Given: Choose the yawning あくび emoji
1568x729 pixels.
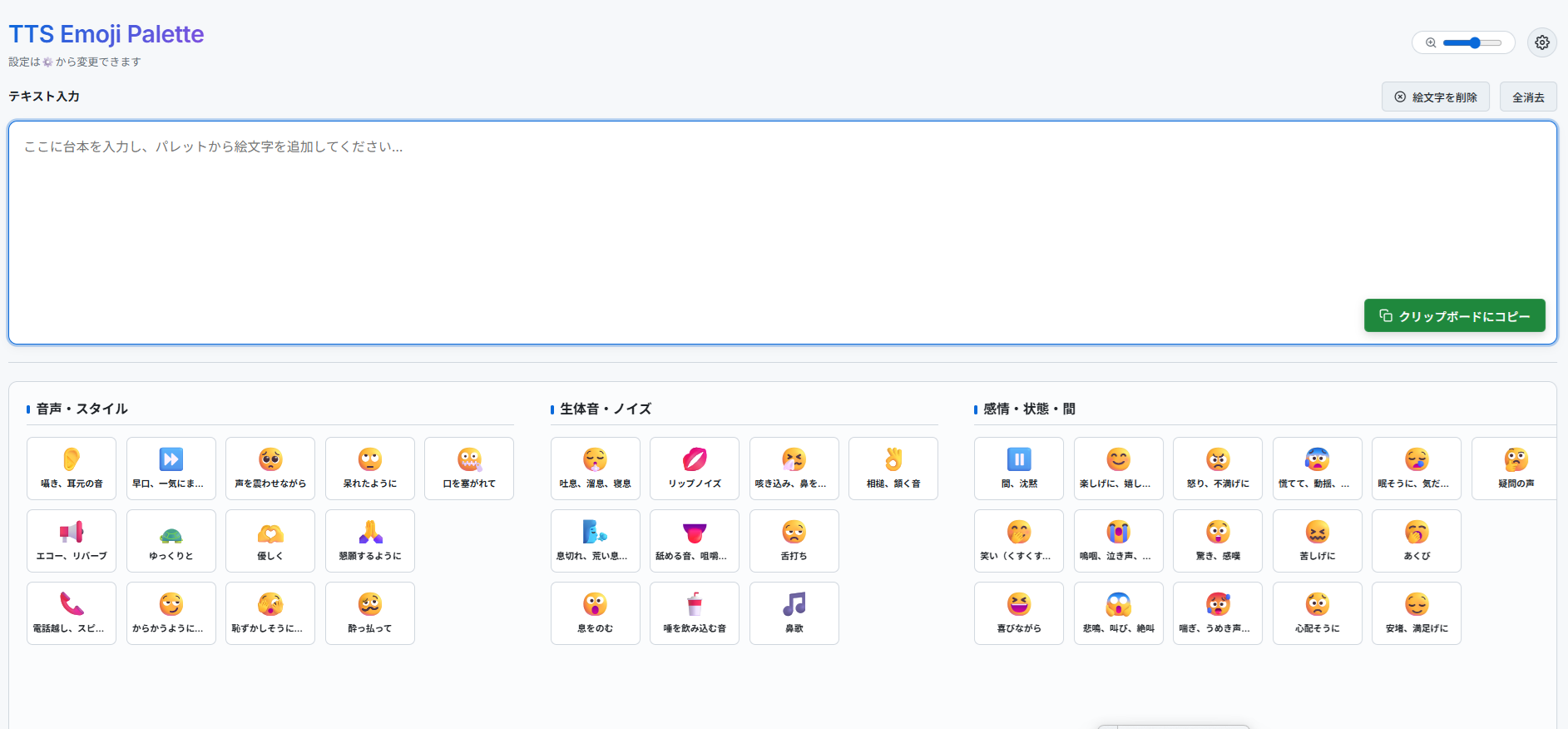Looking at the screenshot, I should click(1416, 540).
